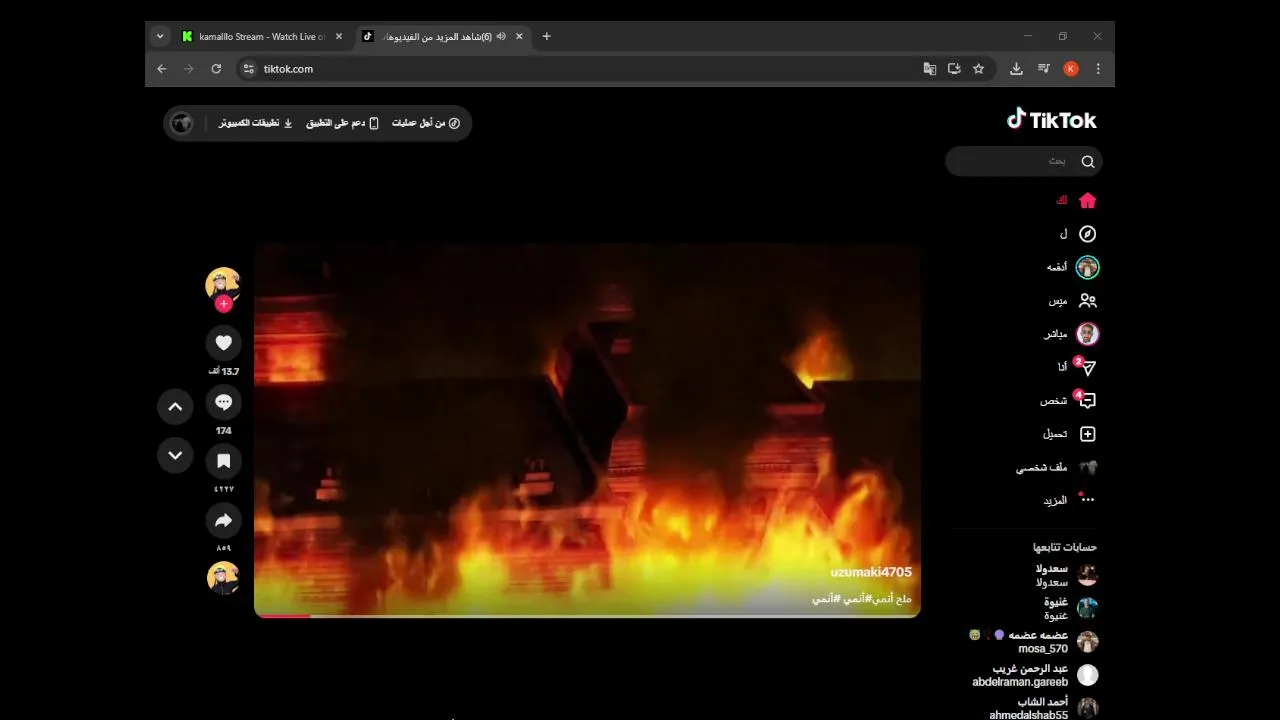
Task: Mute the TikTok tab via speaker icon
Action: tap(500, 36)
